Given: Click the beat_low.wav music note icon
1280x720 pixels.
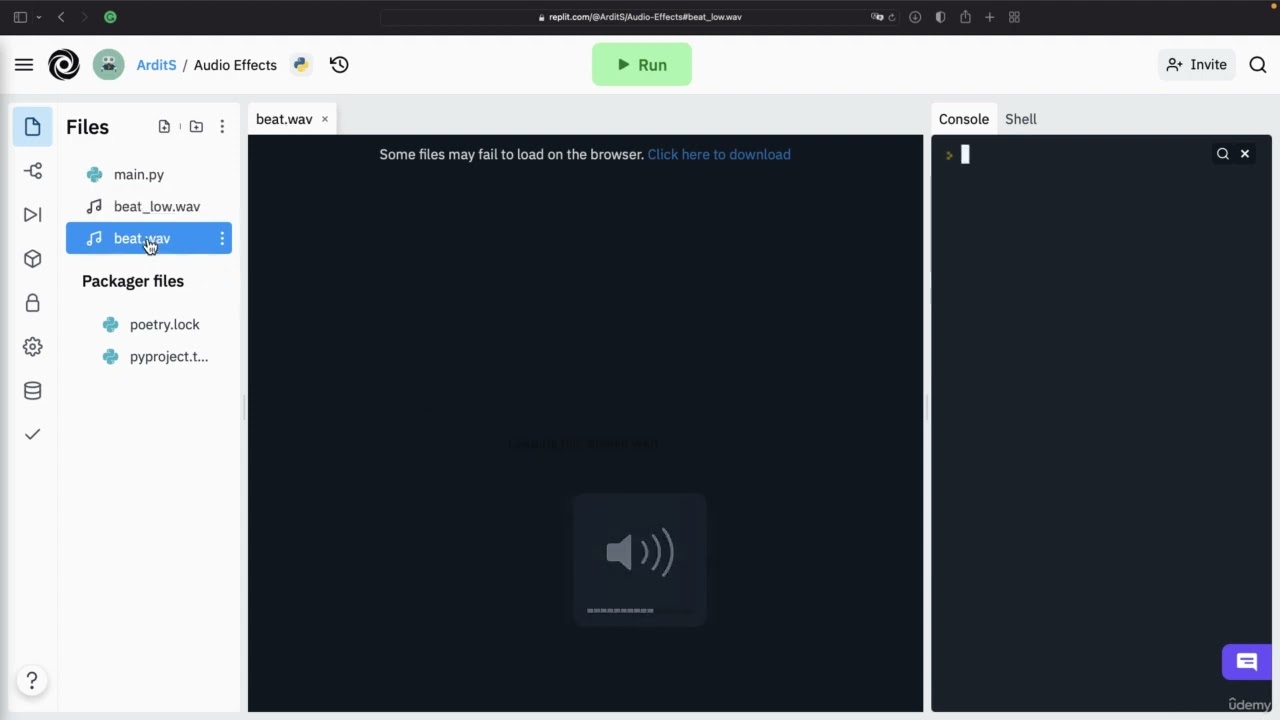Looking at the screenshot, I should (94, 207).
